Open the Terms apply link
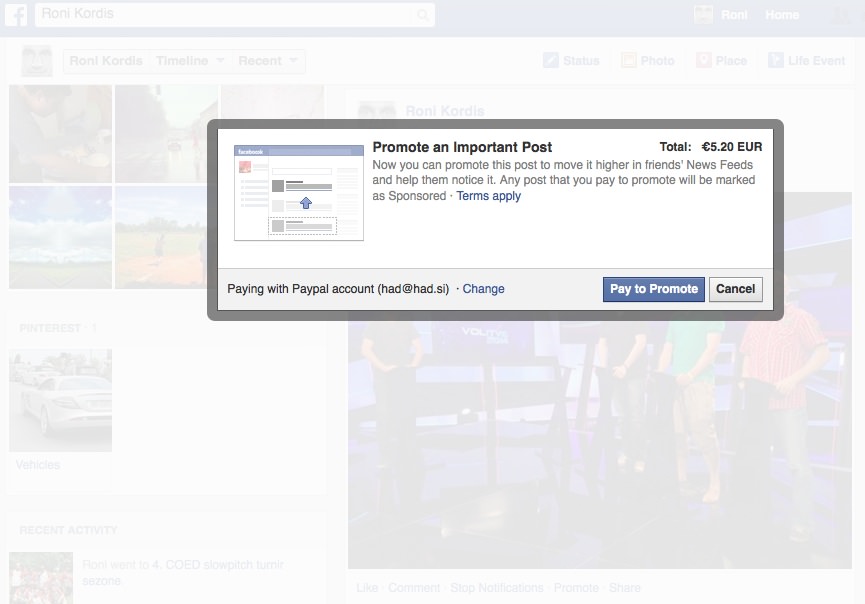 point(488,196)
